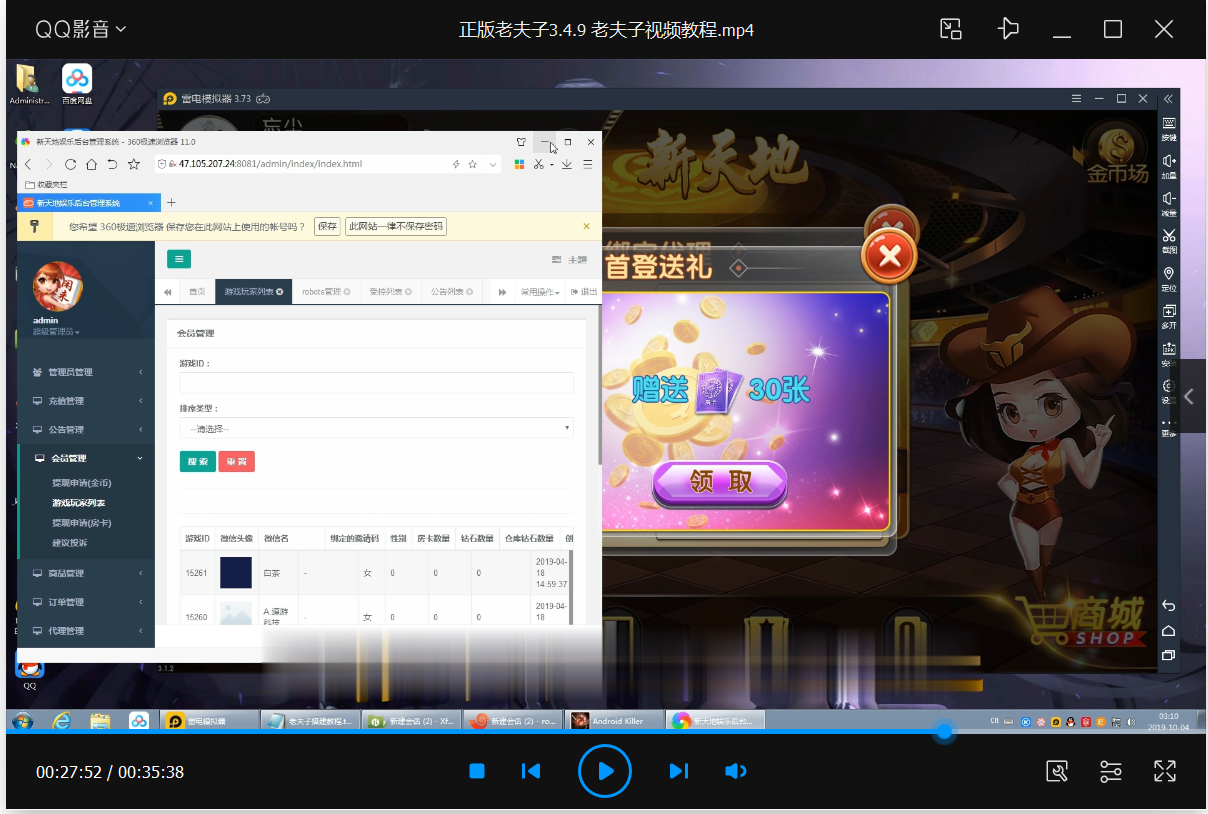Screen dimensions: 1208x814
Task: Close the 公告列表 tab
Action: 468,292
